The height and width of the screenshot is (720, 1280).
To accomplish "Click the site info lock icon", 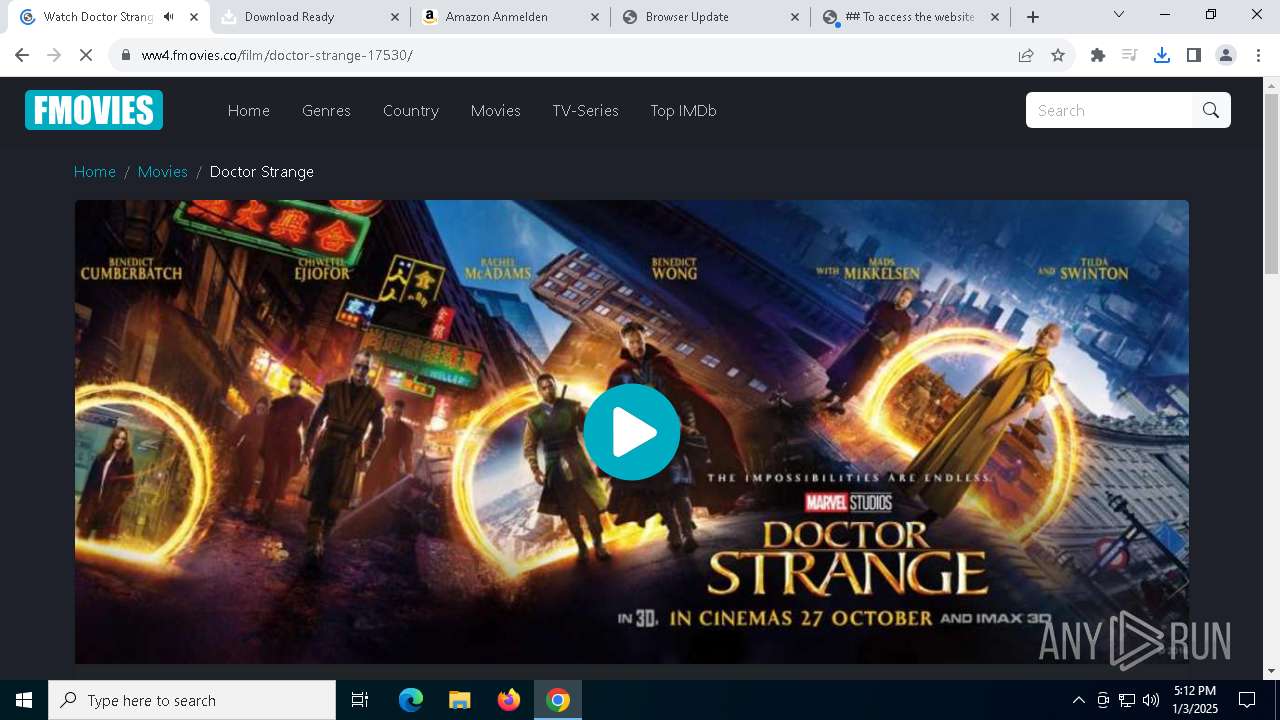I will (x=126, y=55).
